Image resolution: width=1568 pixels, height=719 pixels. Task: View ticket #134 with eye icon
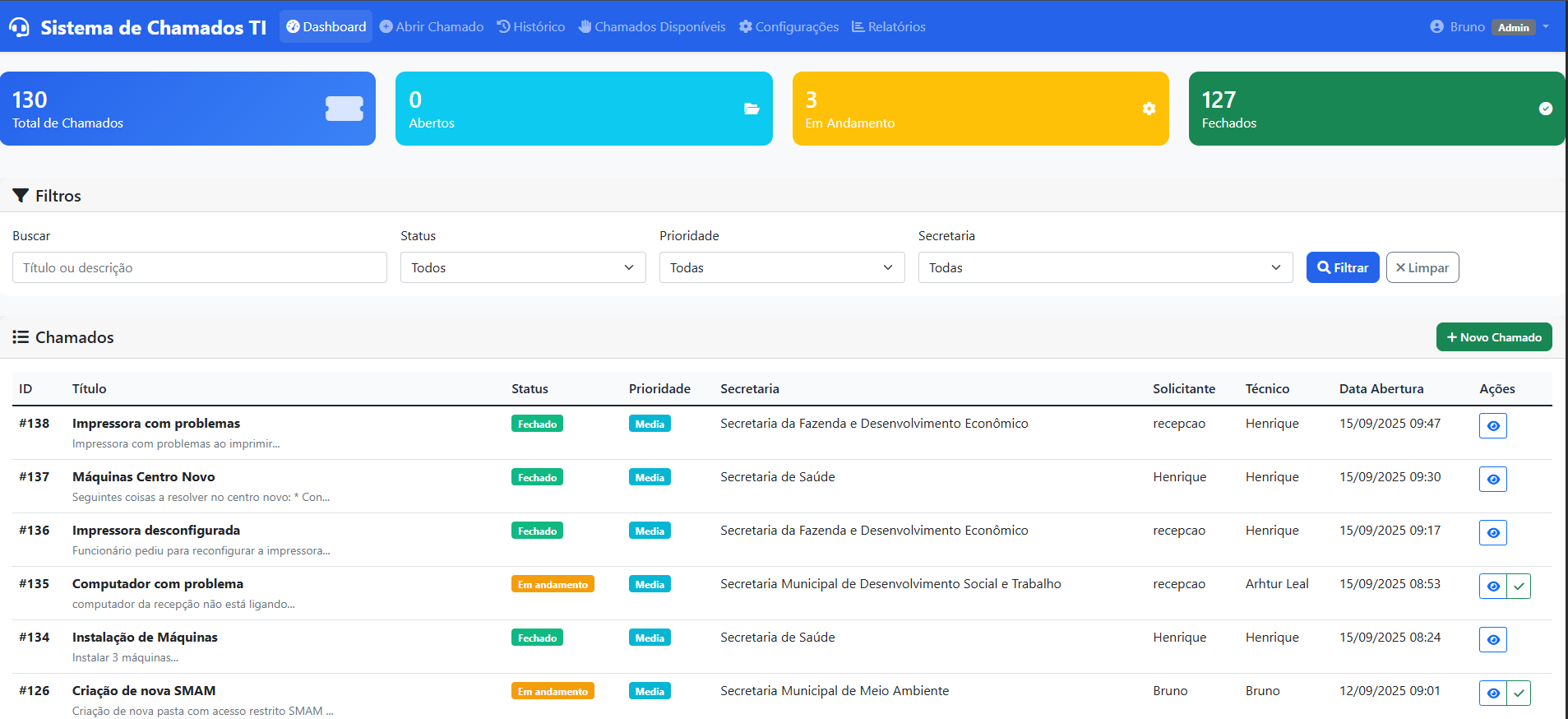point(1493,640)
